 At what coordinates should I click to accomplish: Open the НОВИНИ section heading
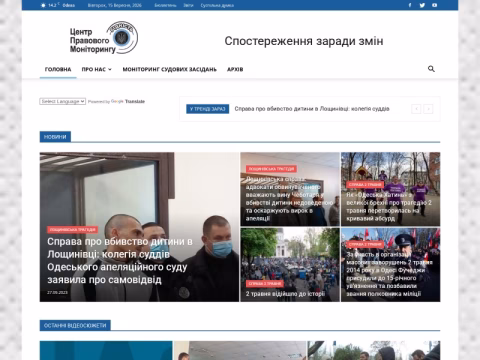tap(55, 137)
